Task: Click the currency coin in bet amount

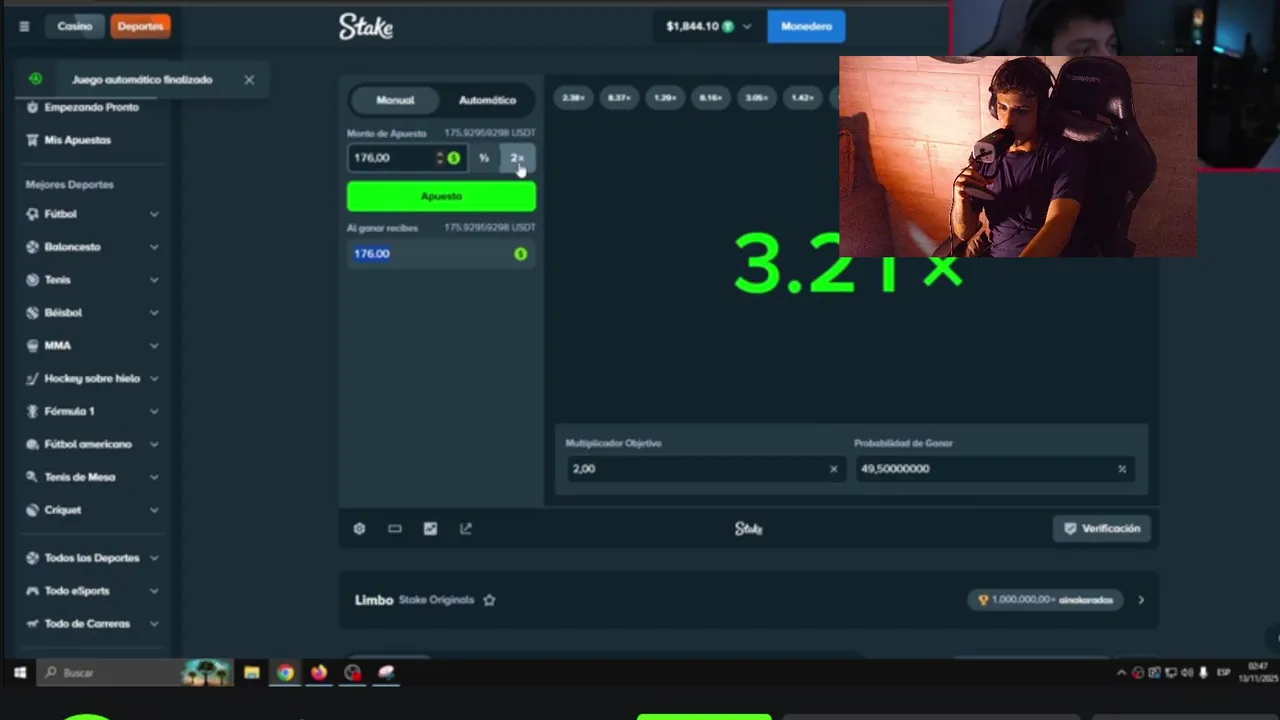Action: tap(454, 158)
